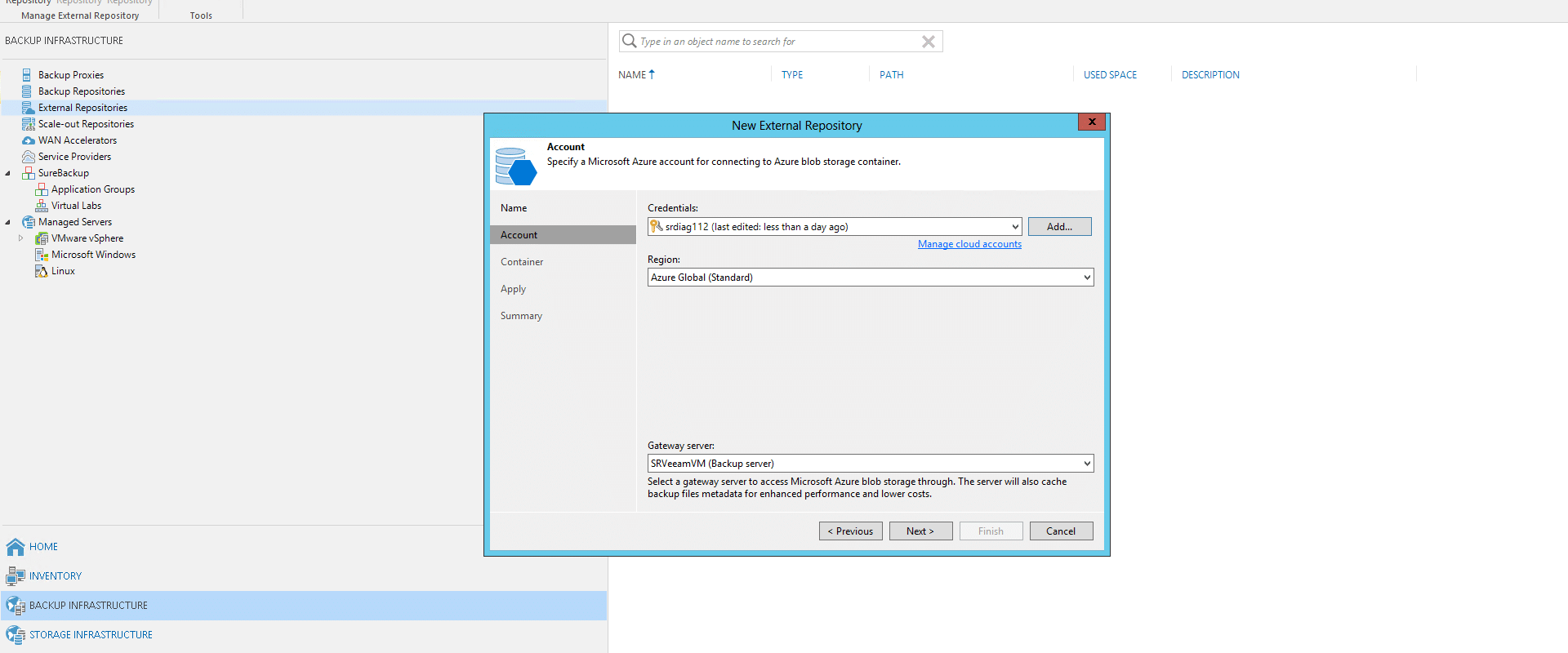Select Application Groups tree item
1568x653 pixels.
coord(93,189)
